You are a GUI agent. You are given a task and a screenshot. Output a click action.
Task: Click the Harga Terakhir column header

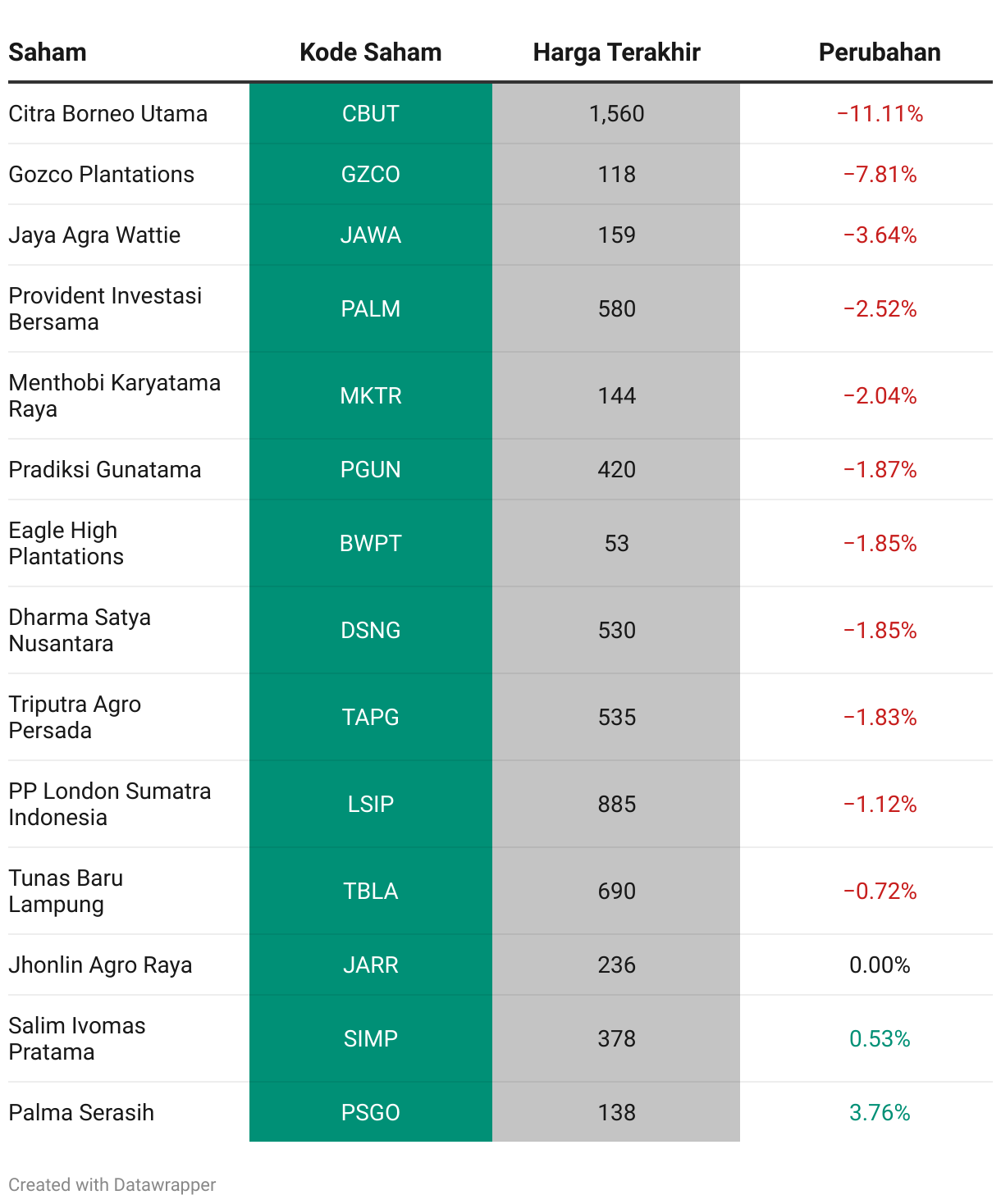pos(616,52)
